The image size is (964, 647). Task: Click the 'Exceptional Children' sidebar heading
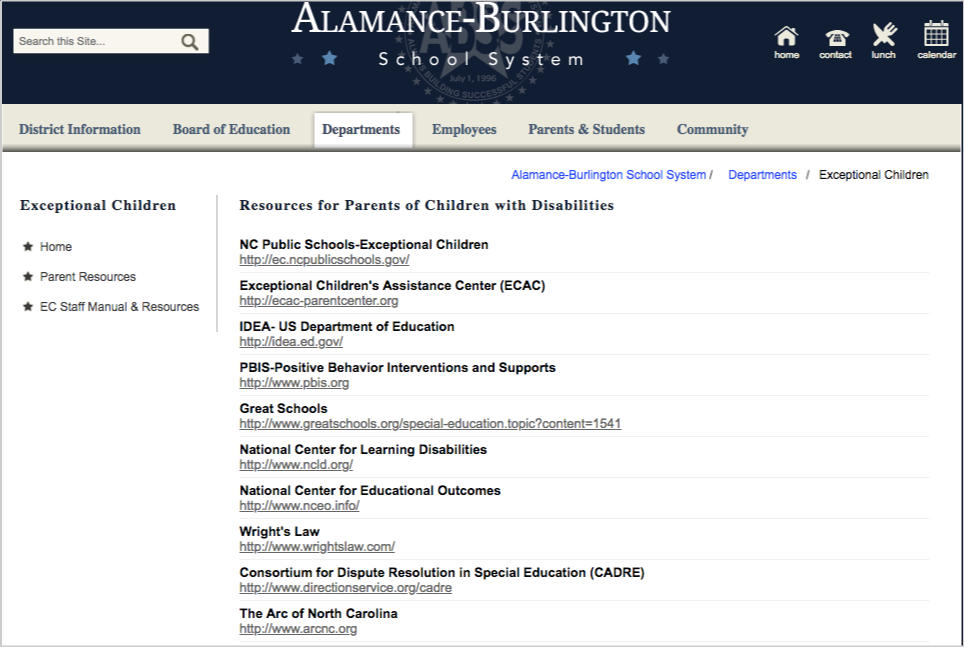coord(98,205)
